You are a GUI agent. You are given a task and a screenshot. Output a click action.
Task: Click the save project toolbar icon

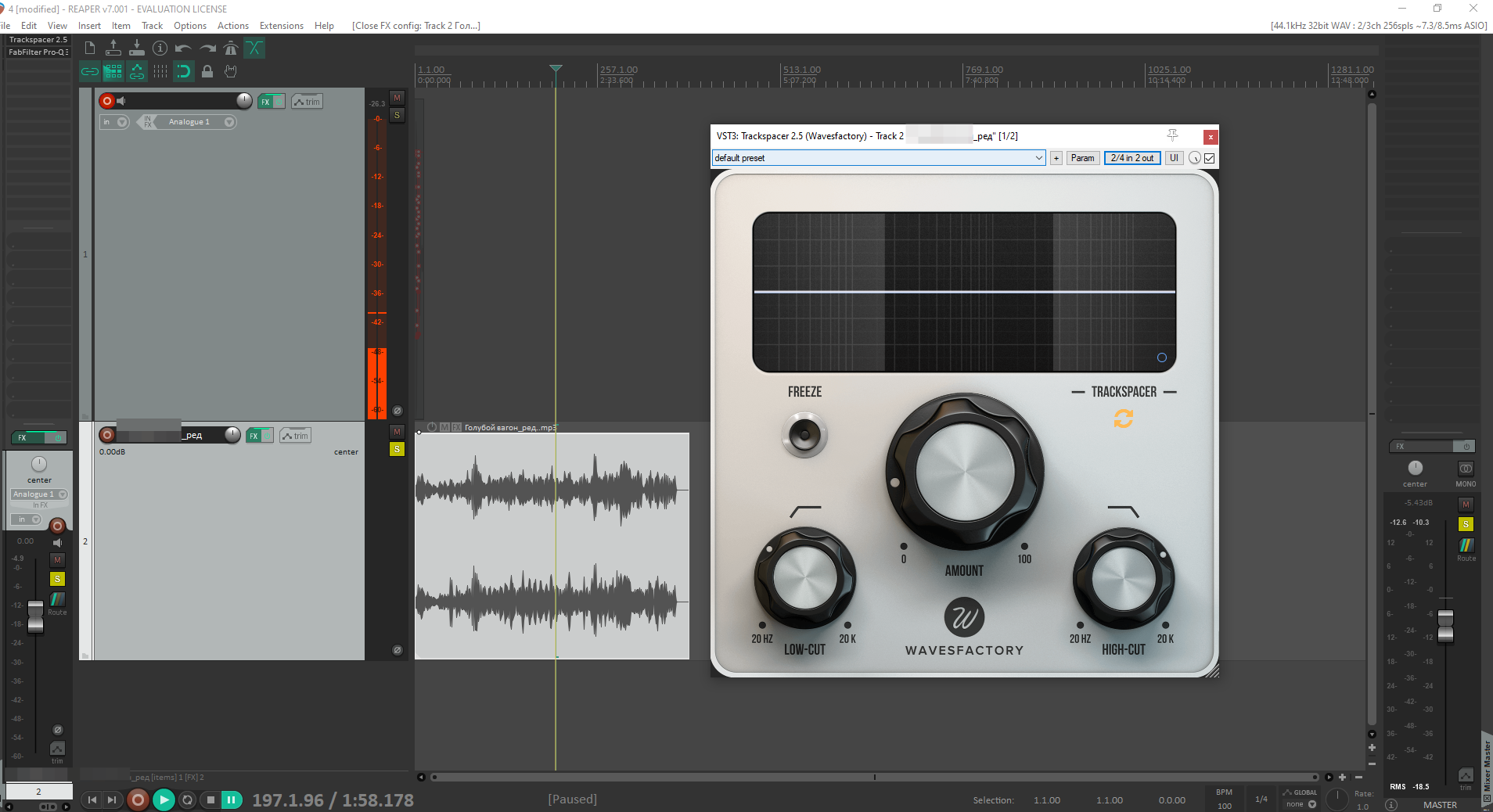coord(137,49)
